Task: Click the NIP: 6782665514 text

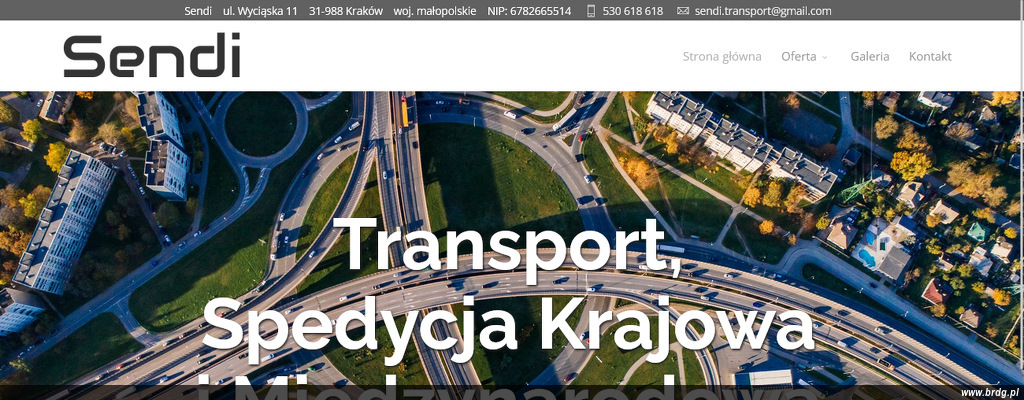Action: 529,11
